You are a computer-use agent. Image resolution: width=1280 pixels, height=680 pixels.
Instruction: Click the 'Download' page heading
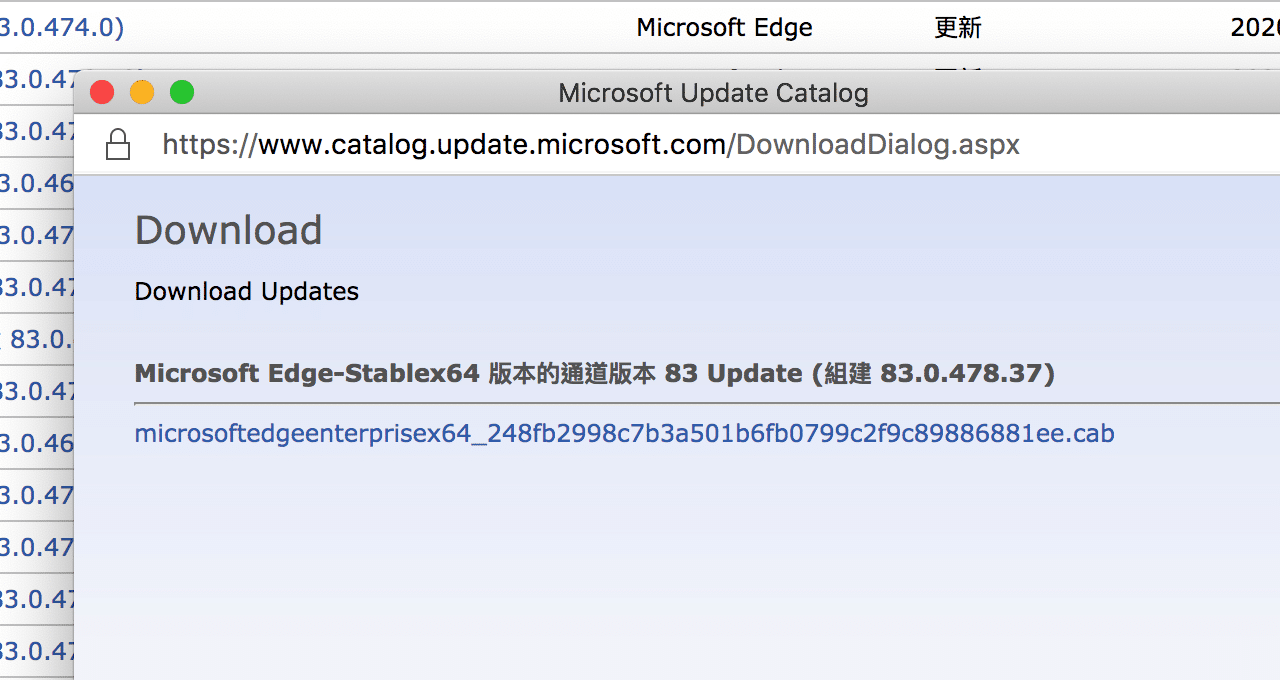coord(228,230)
